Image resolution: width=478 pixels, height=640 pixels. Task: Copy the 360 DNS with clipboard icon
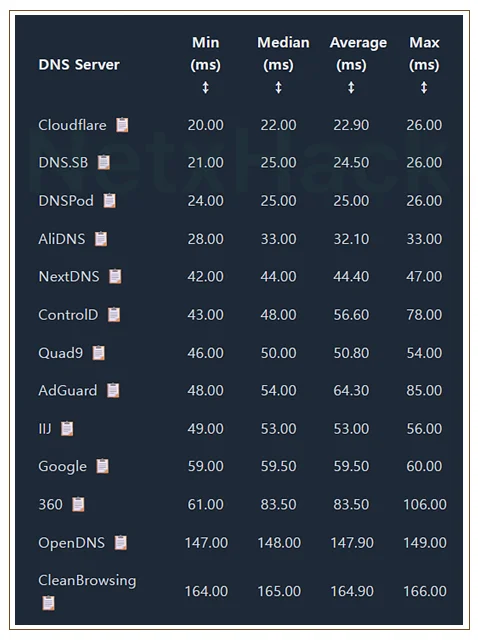[78, 504]
